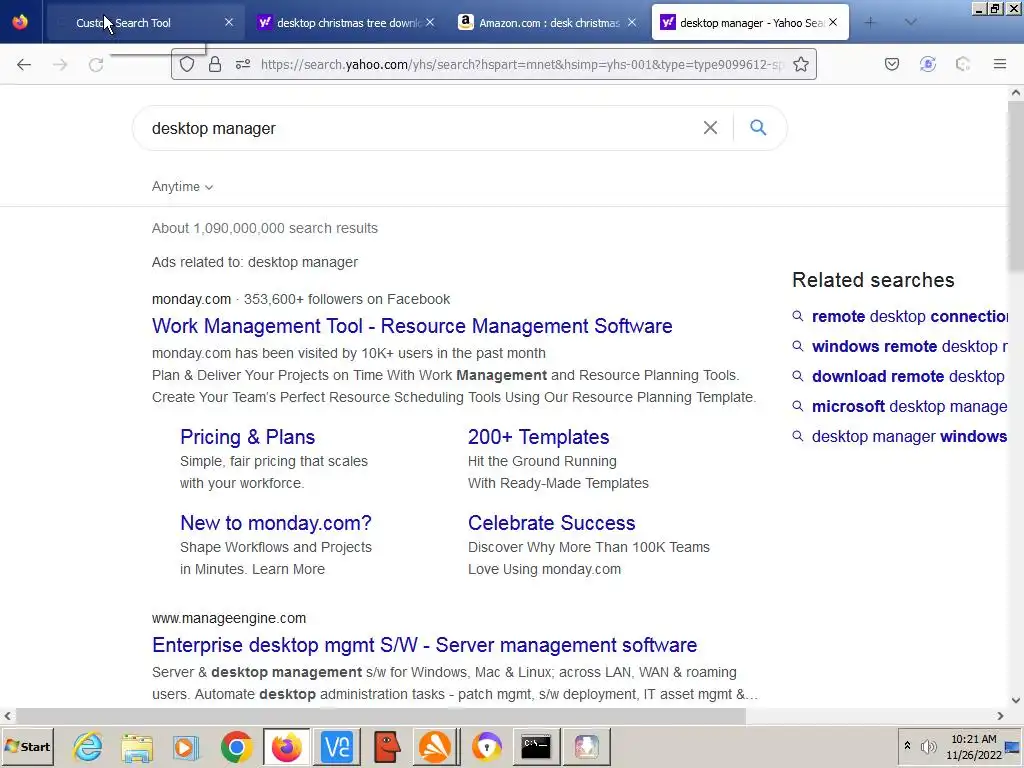
Task: Select desktop manager windows related search
Action: click(x=909, y=437)
